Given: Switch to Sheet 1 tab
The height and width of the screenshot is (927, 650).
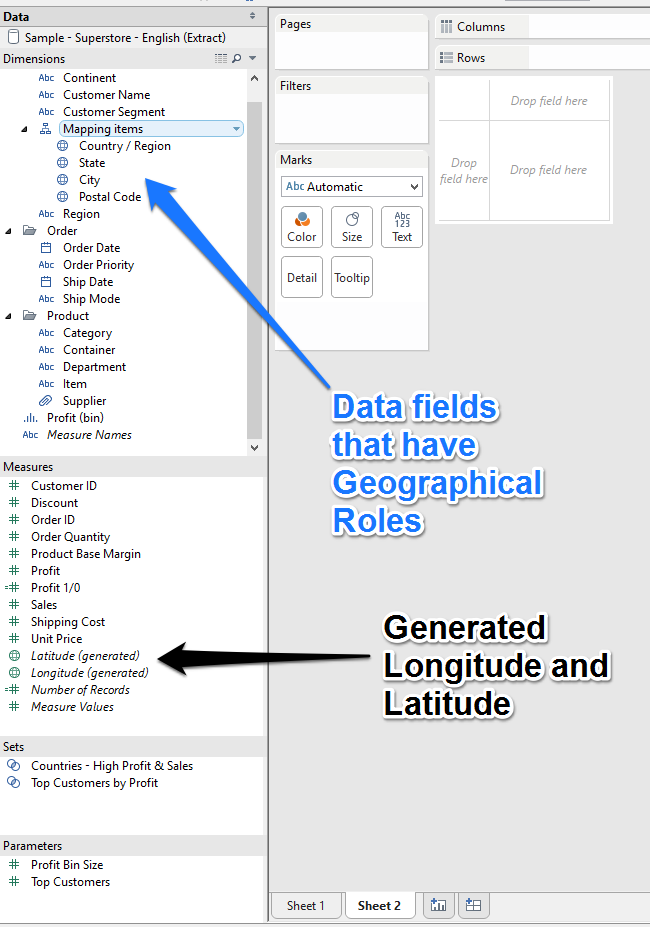Looking at the screenshot, I should click(306, 906).
